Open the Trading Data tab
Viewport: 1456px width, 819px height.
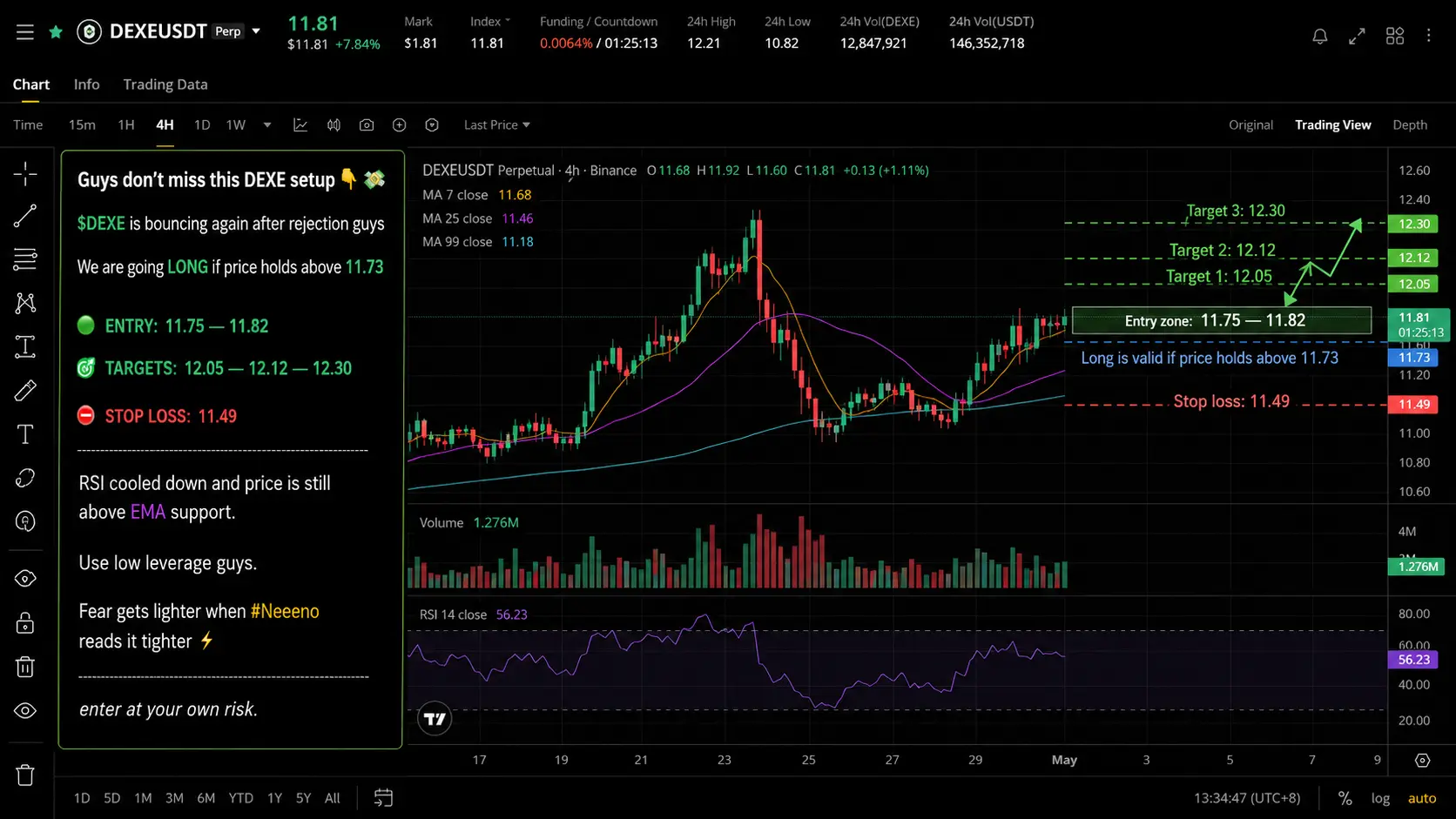pos(165,84)
